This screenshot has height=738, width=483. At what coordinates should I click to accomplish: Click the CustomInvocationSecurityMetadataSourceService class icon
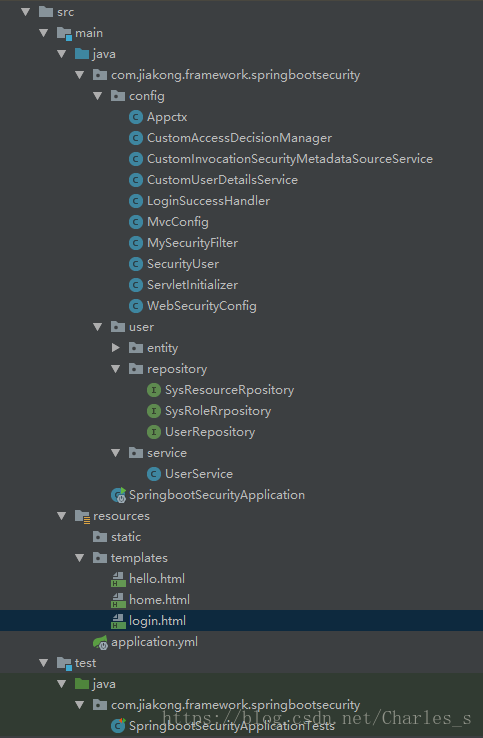tap(136, 159)
